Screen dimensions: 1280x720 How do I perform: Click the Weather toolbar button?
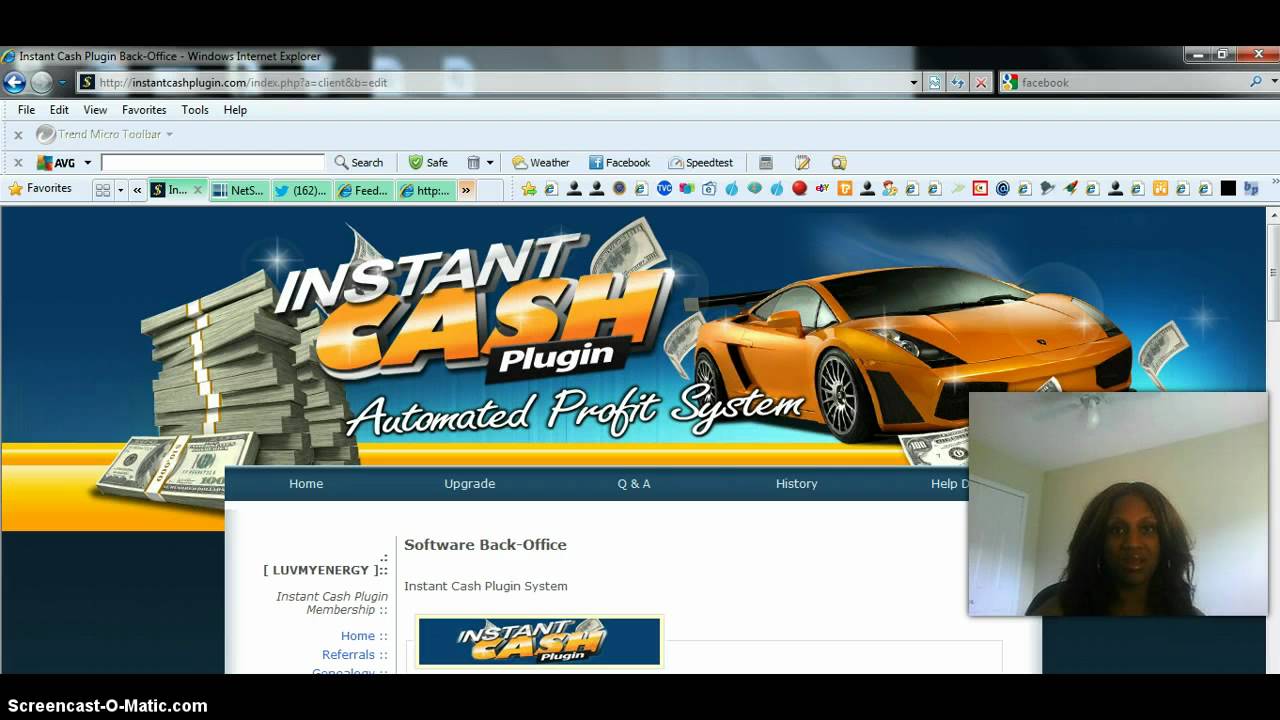541,163
